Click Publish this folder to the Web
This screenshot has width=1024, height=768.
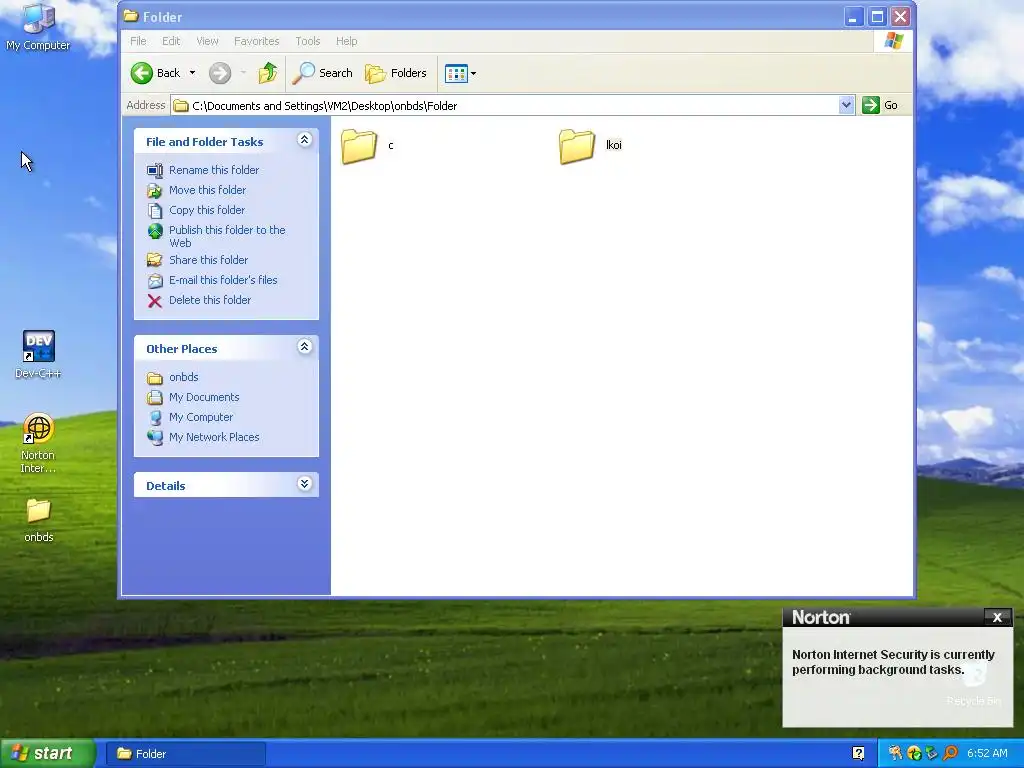227,236
